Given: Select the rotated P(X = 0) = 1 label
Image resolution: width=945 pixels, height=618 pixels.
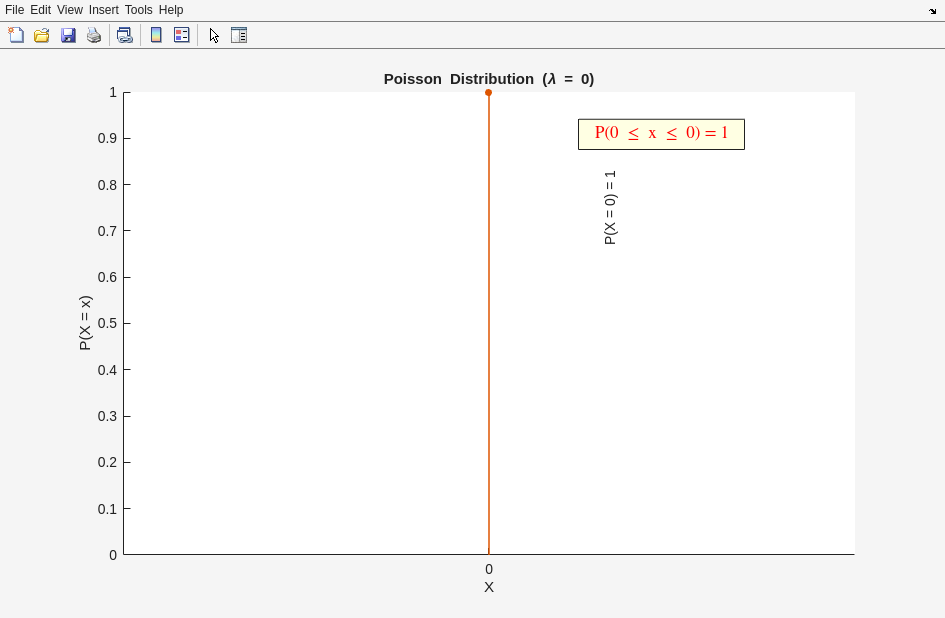Looking at the screenshot, I should tap(610, 207).
